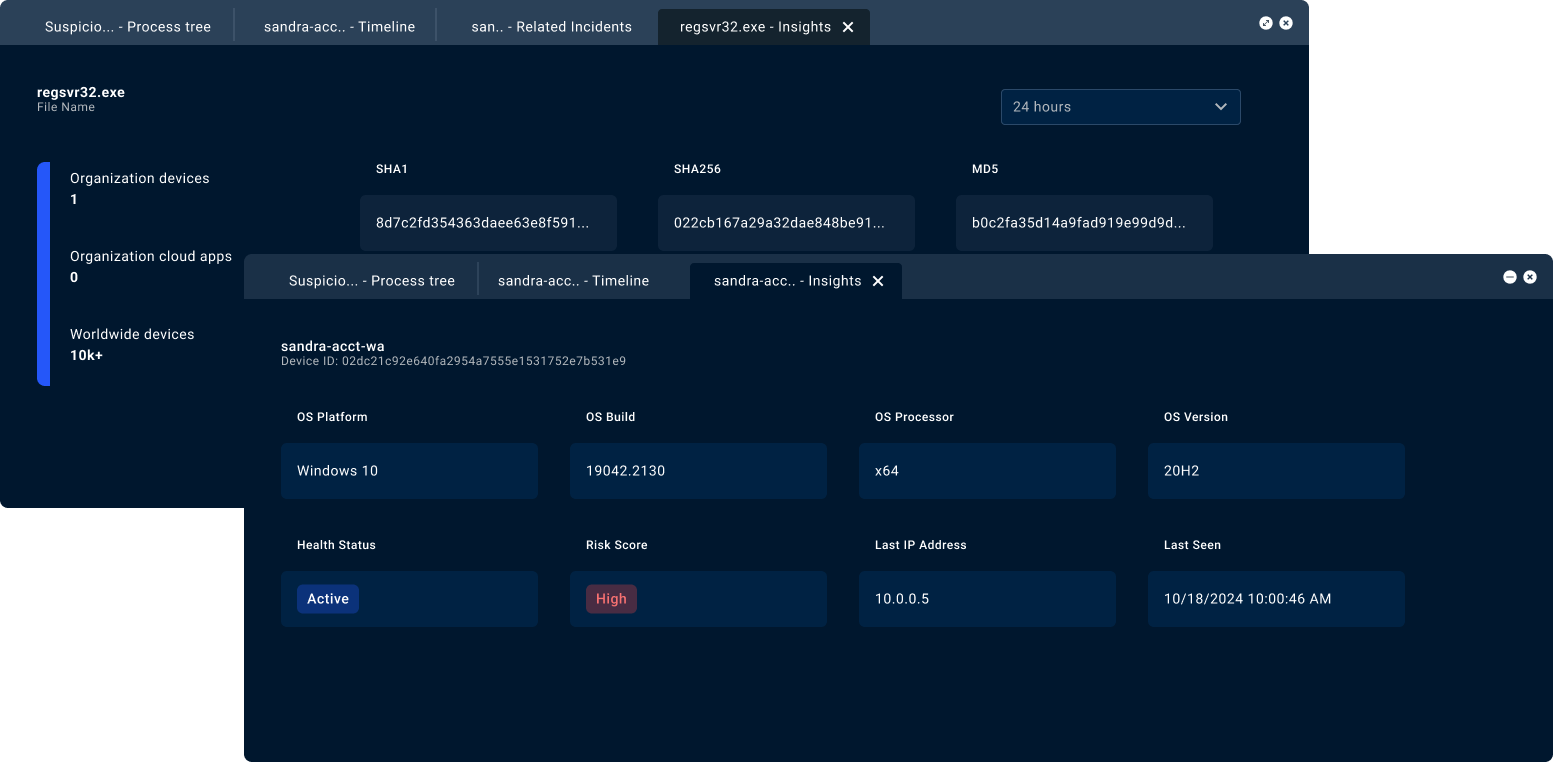The width and height of the screenshot is (1553, 762).
Task: Close the regsvr32.exe insights panel
Action: (1286, 23)
